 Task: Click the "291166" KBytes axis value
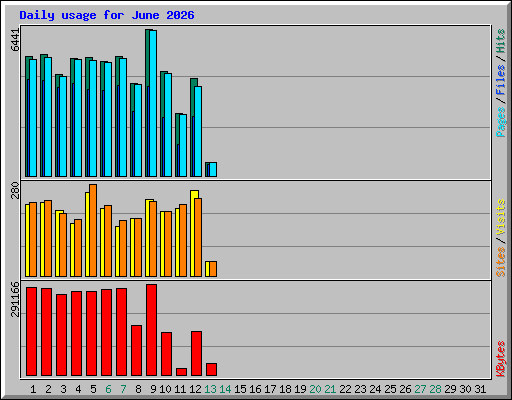pos(15,299)
